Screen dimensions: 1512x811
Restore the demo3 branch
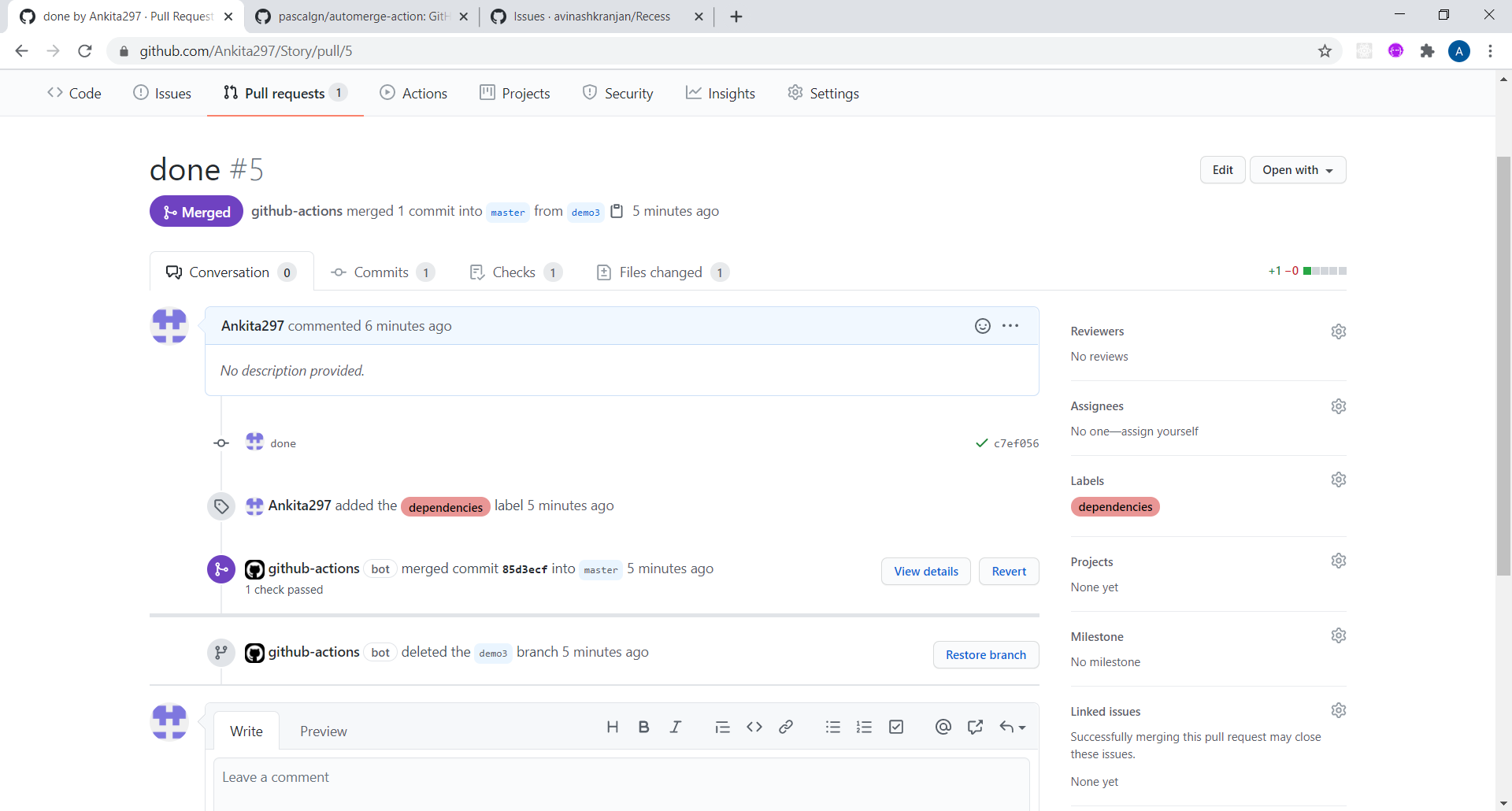985,654
